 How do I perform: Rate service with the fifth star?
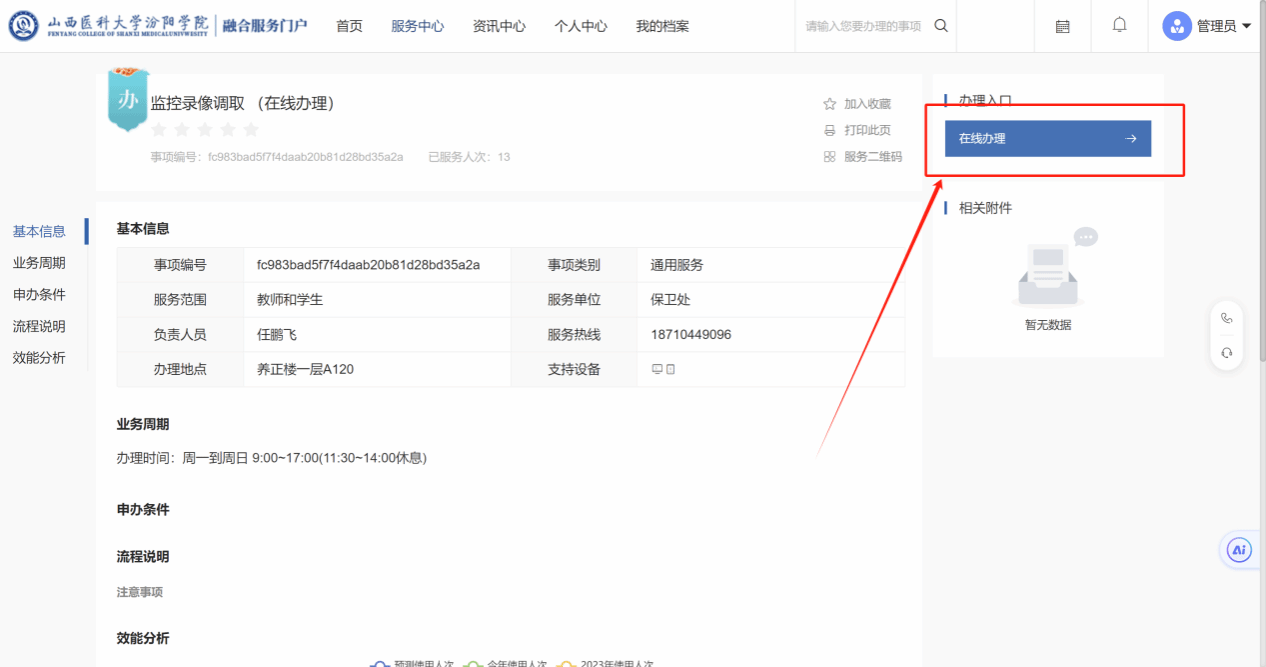tap(251, 130)
